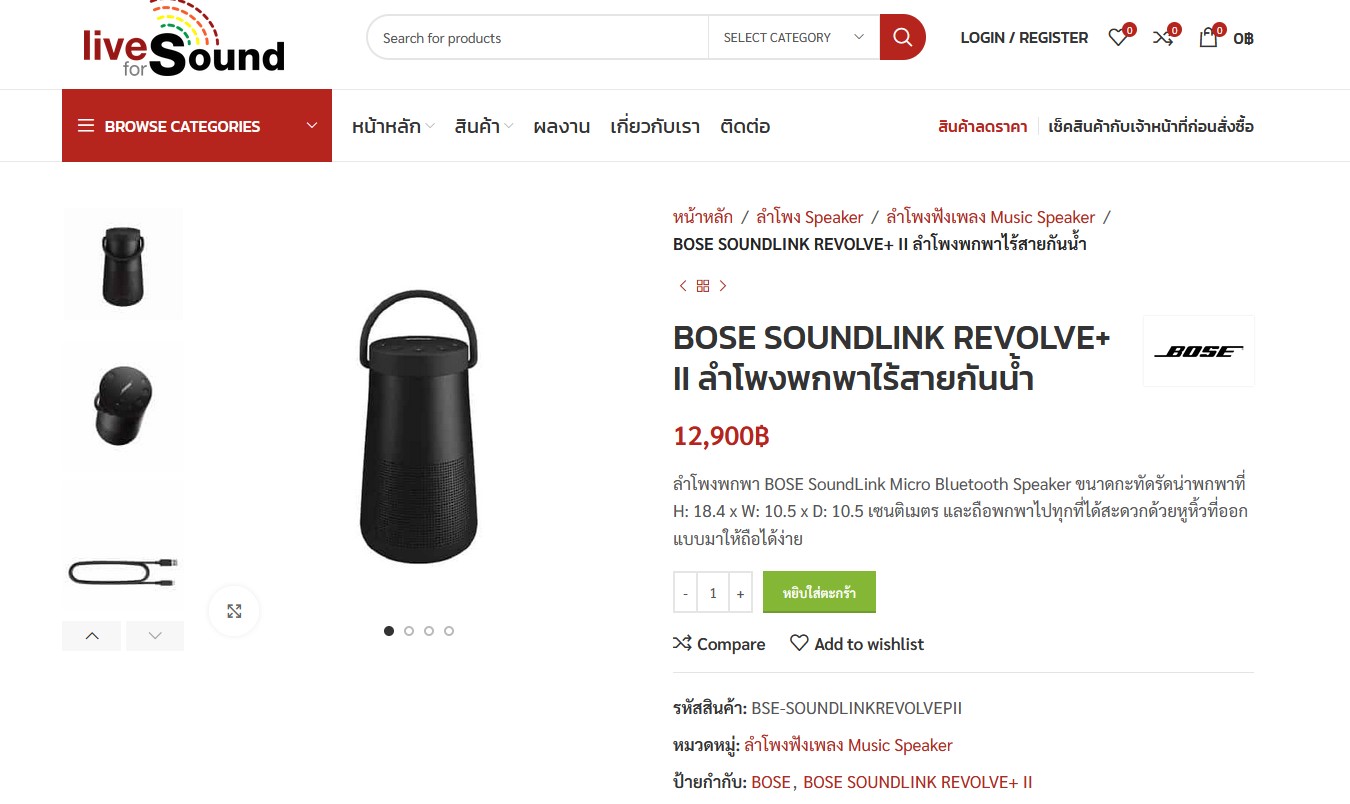Open the Select Category dropdown

794,38
